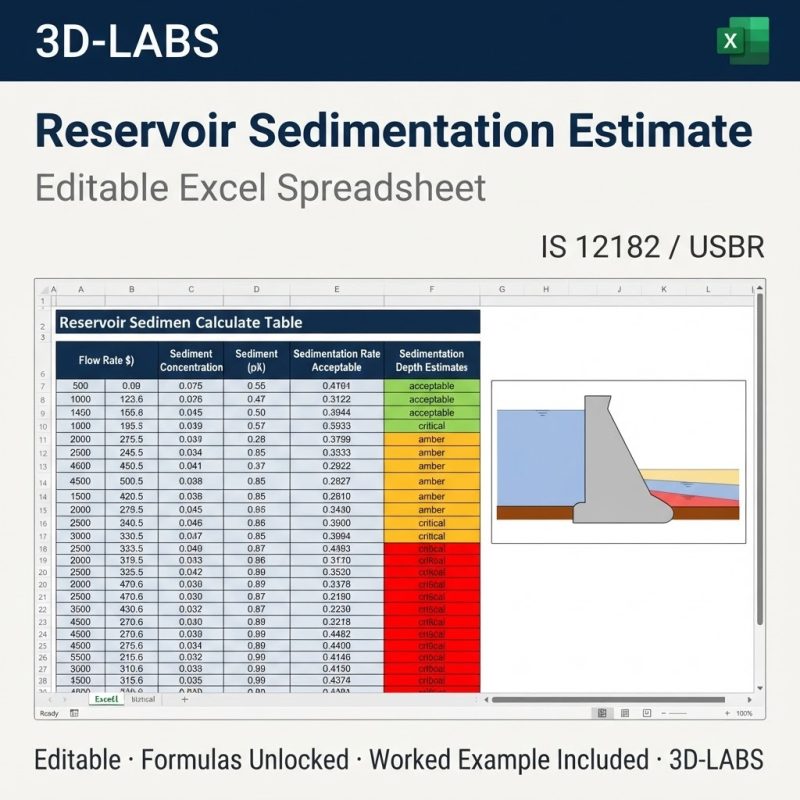Select cell containing 0.4146
This screenshot has height=800, width=800.
[x=337, y=658]
